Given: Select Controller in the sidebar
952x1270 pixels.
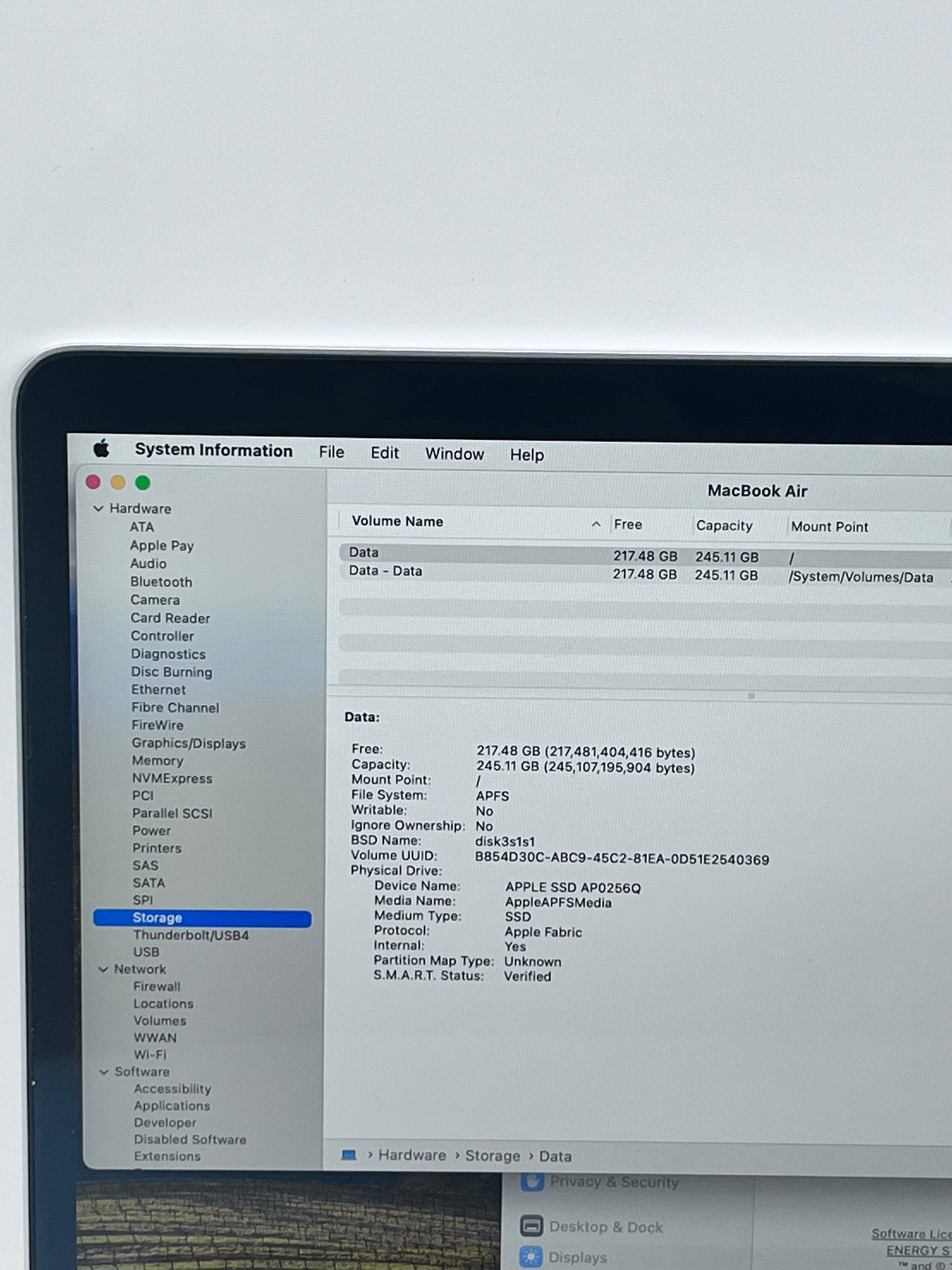Looking at the screenshot, I should click(x=162, y=636).
